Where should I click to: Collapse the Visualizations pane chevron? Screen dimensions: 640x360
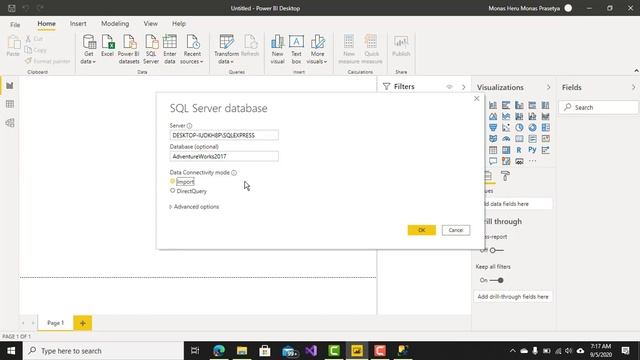548,87
